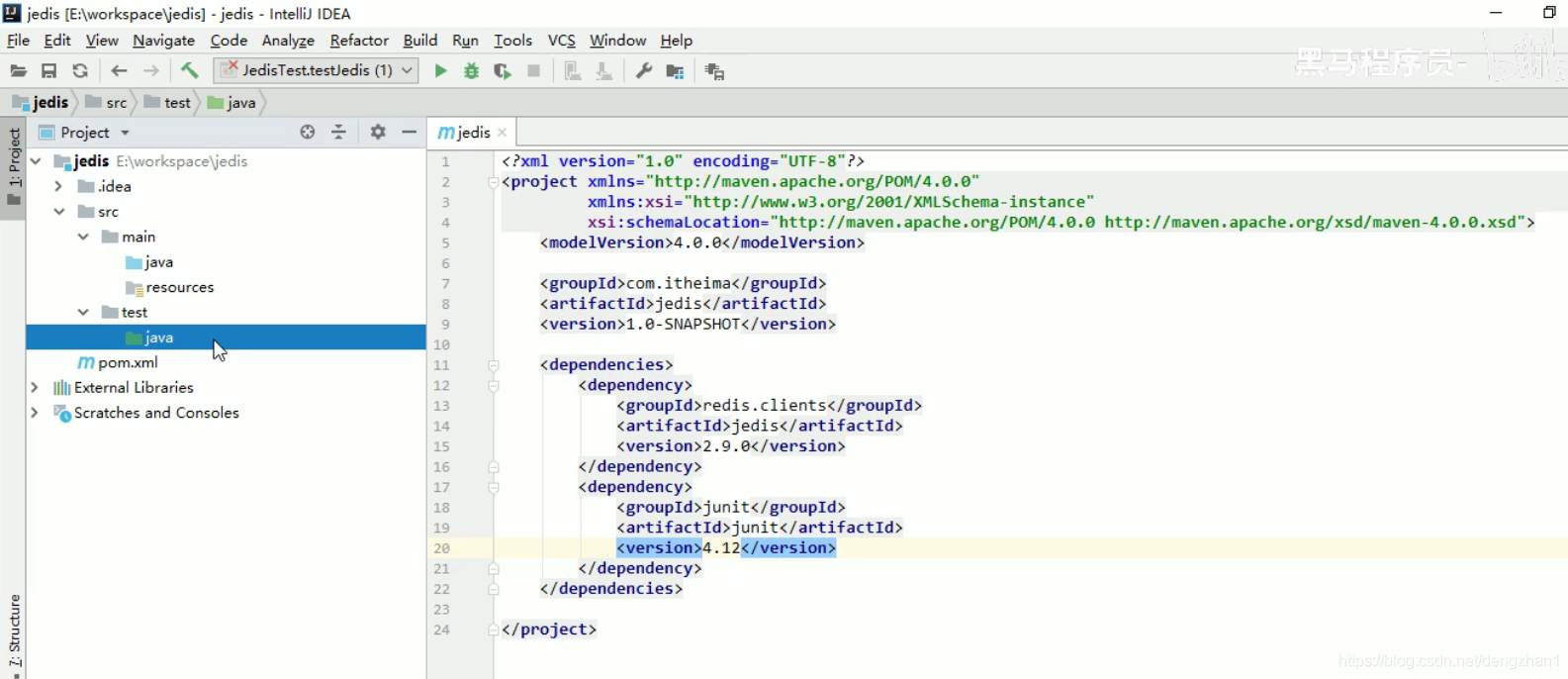Select pom.xml in the project tree
Image resolution: width=1568 pixels, height=679 pixels.
click(x=118, y=362)
